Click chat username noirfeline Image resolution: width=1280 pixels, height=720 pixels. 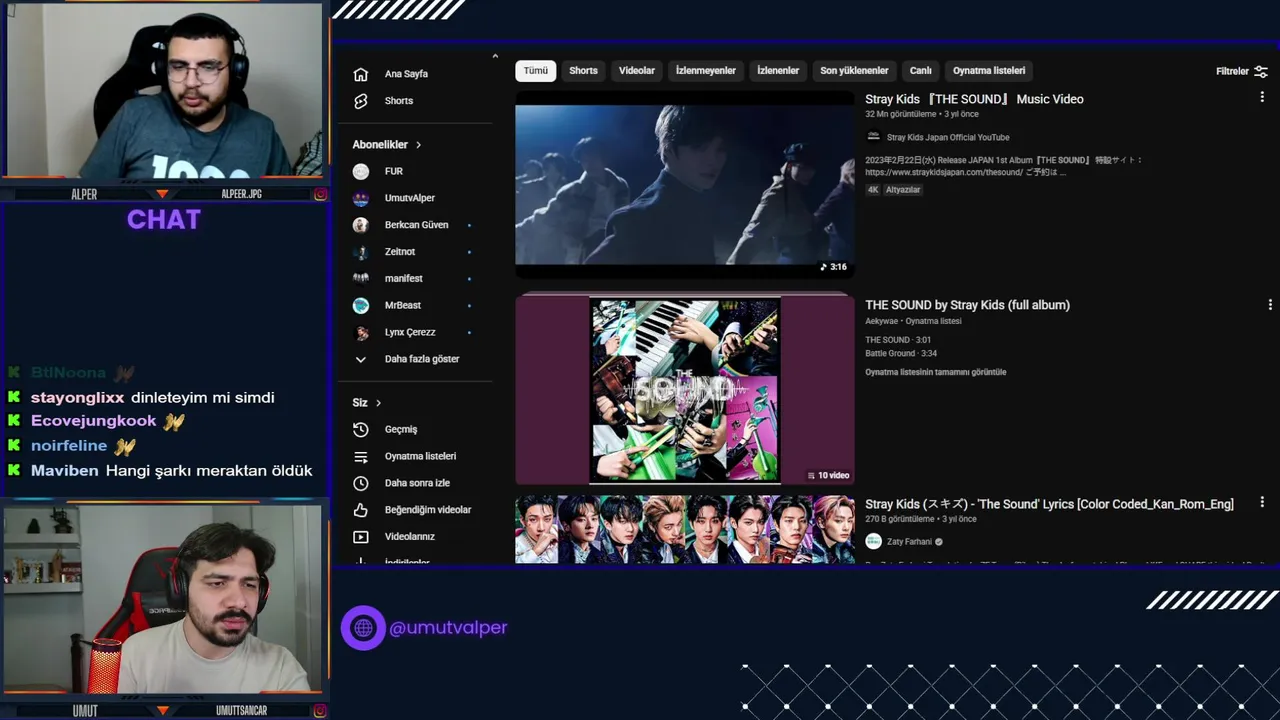pos(69,446)
